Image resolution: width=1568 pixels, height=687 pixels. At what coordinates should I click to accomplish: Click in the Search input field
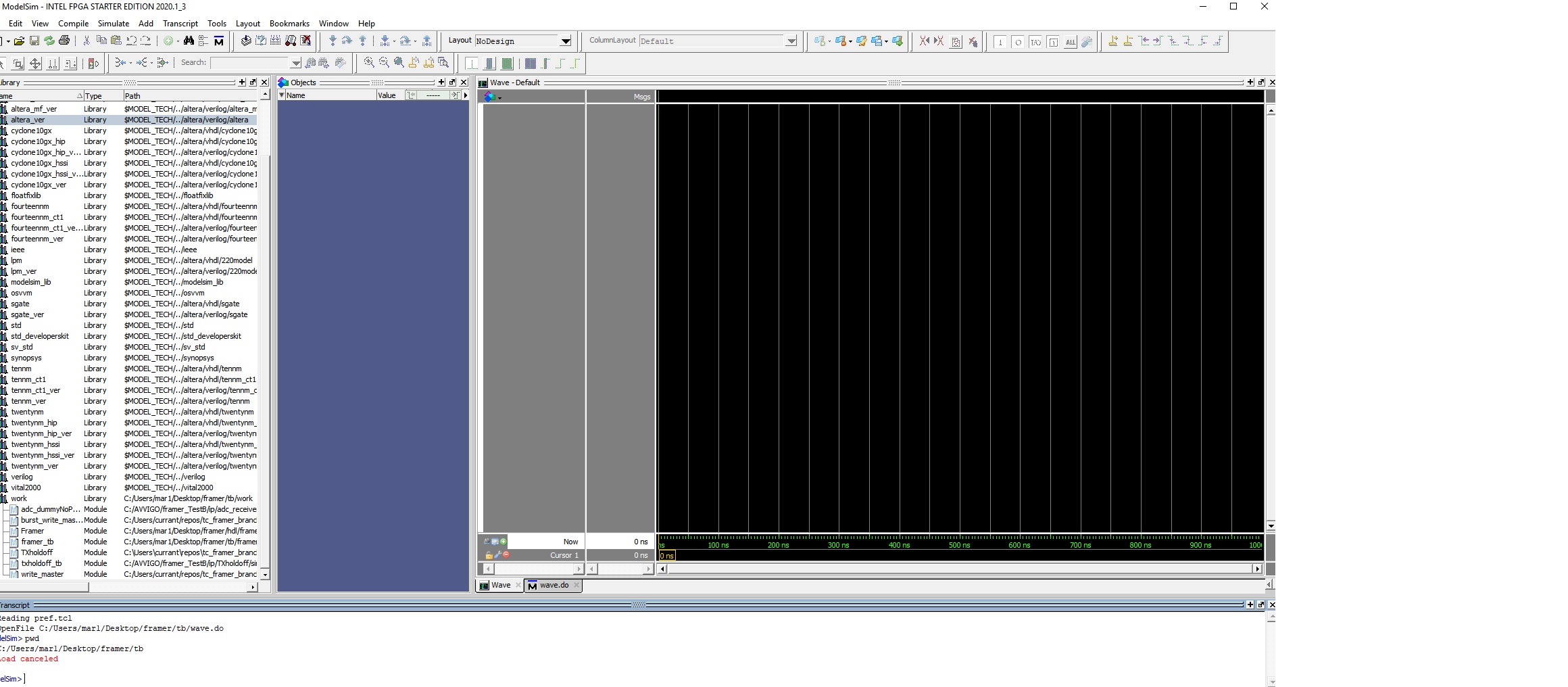250,63
